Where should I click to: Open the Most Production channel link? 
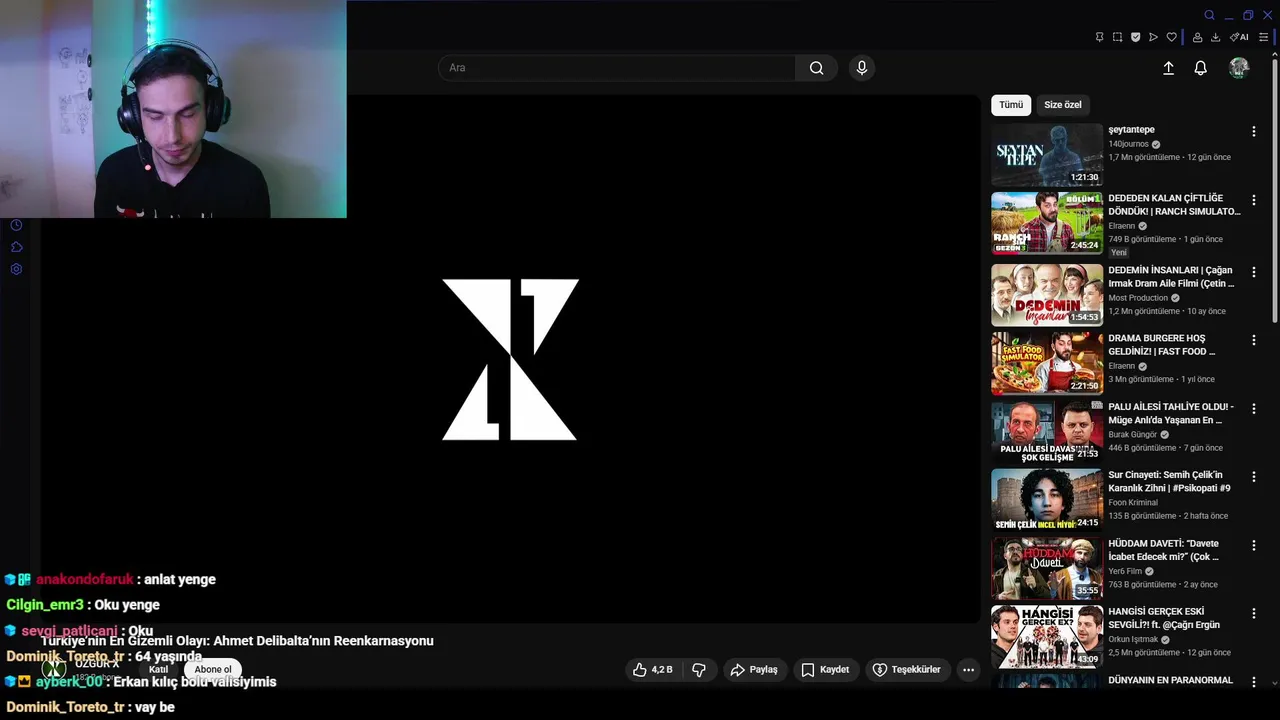pyautogui.click(x=1138, y=298)
